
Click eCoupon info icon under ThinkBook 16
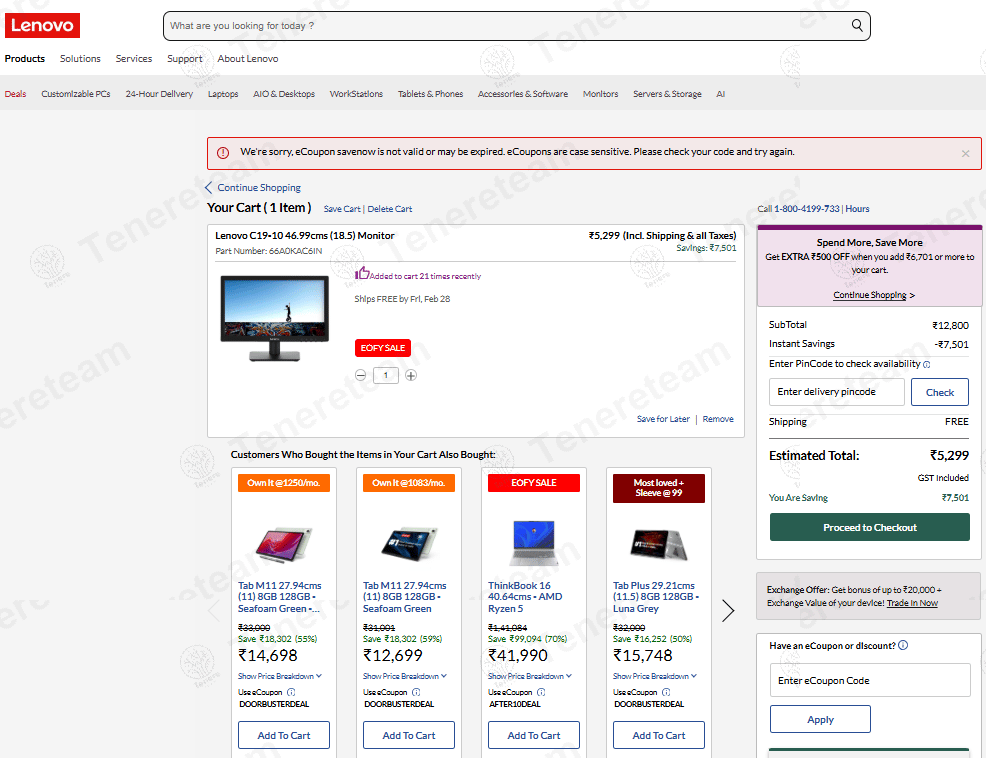point(541,692)
